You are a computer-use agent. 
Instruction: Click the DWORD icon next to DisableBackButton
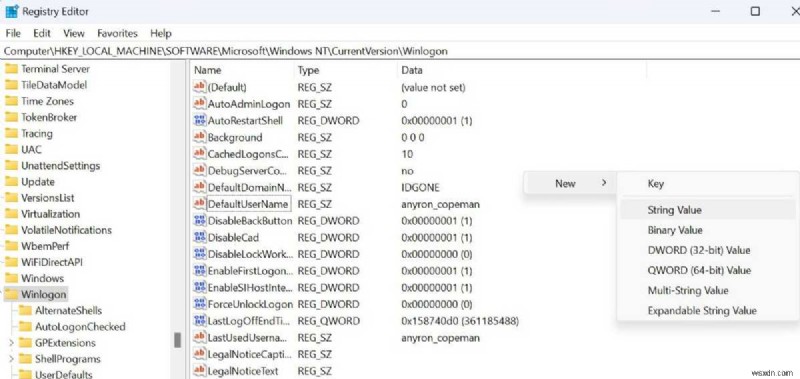click(199, 221)
